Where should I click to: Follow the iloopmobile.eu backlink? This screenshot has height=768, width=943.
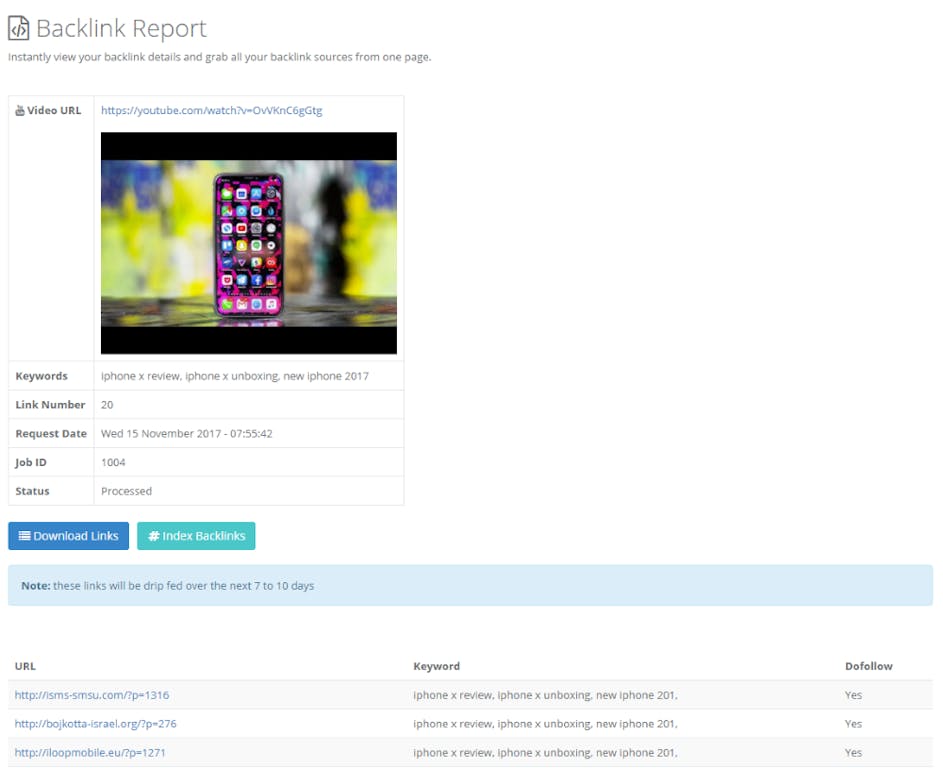pos(88,752)
